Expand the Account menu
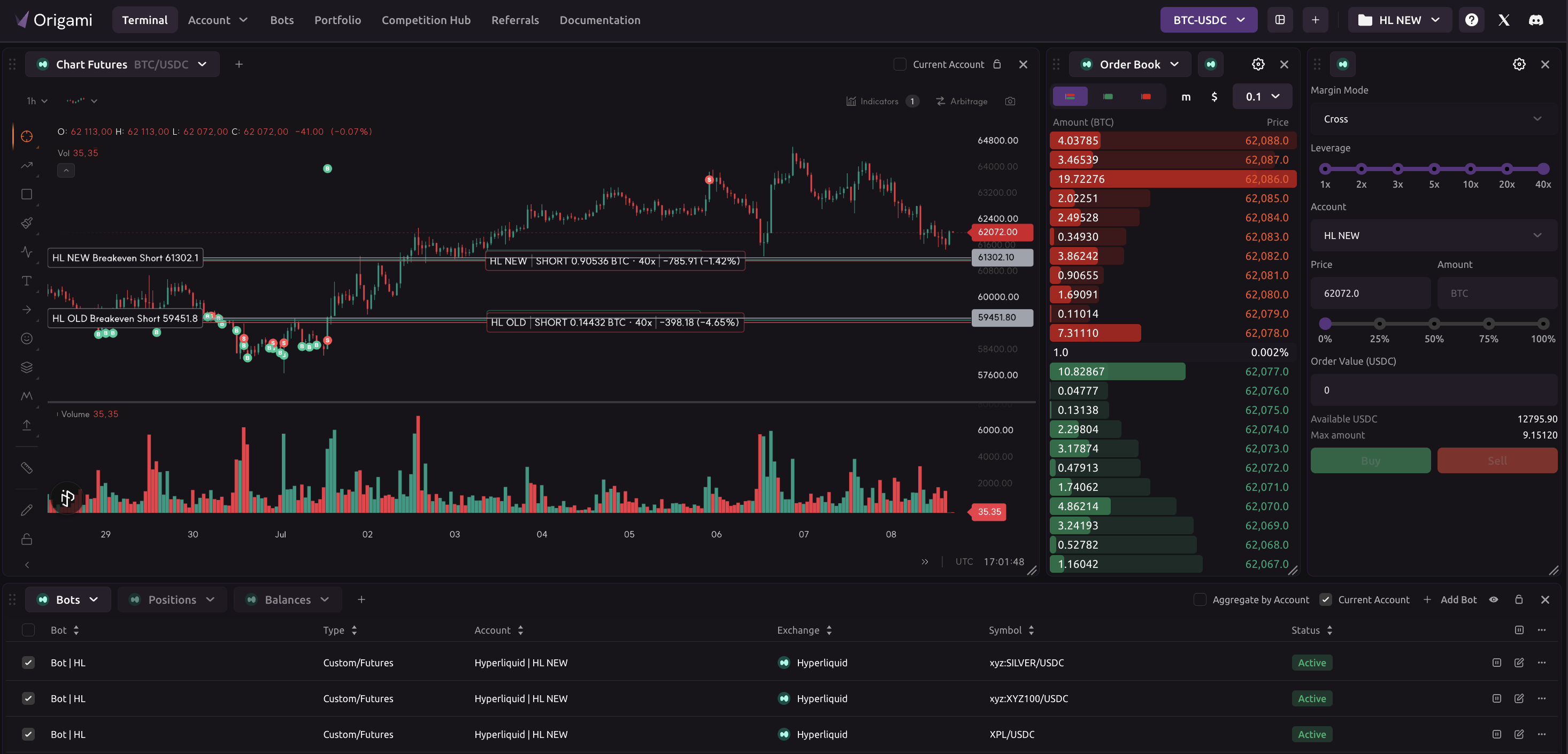The width and height of the screenshot is (1568, 754). point(217,20)
